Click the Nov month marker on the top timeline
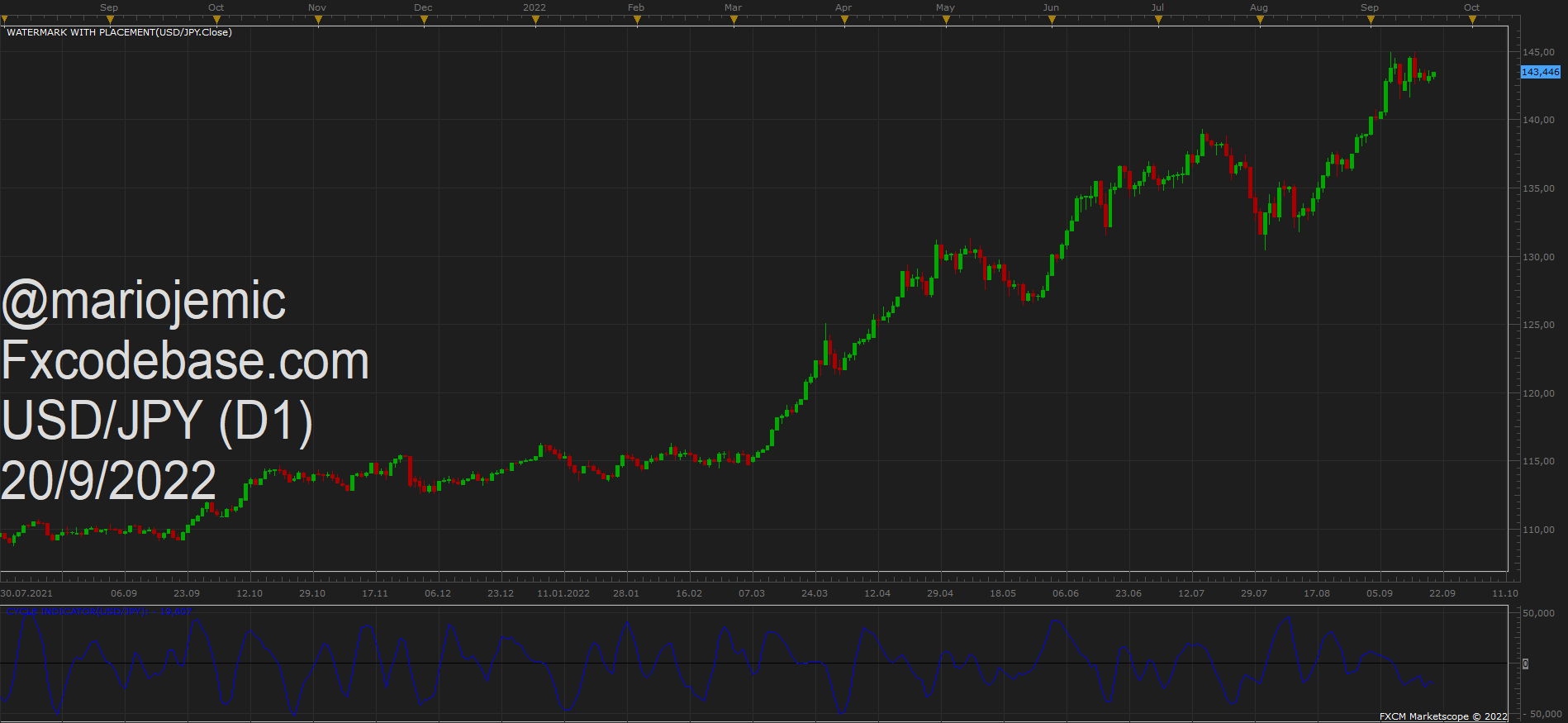This screenshot has width=1568, height=723. pyautogui.click(x=317, y=7)
